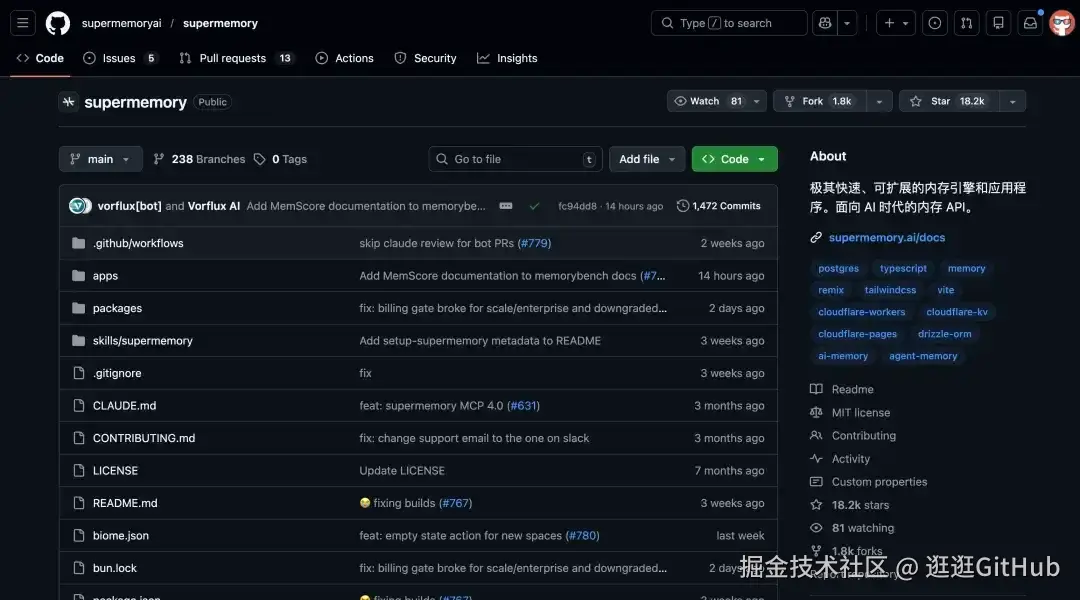
Task: Click the GitHub logo icon
Action: 57,23
